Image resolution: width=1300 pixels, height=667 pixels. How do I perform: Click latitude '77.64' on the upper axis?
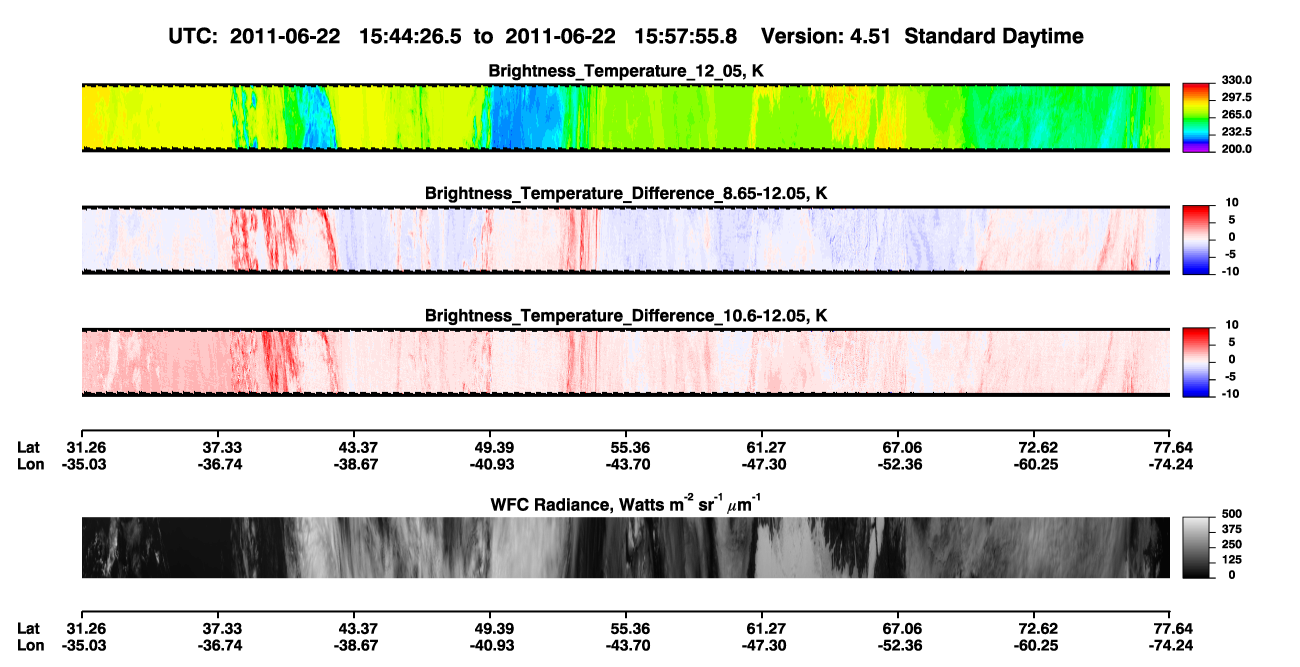click(x=1171, y=447)
